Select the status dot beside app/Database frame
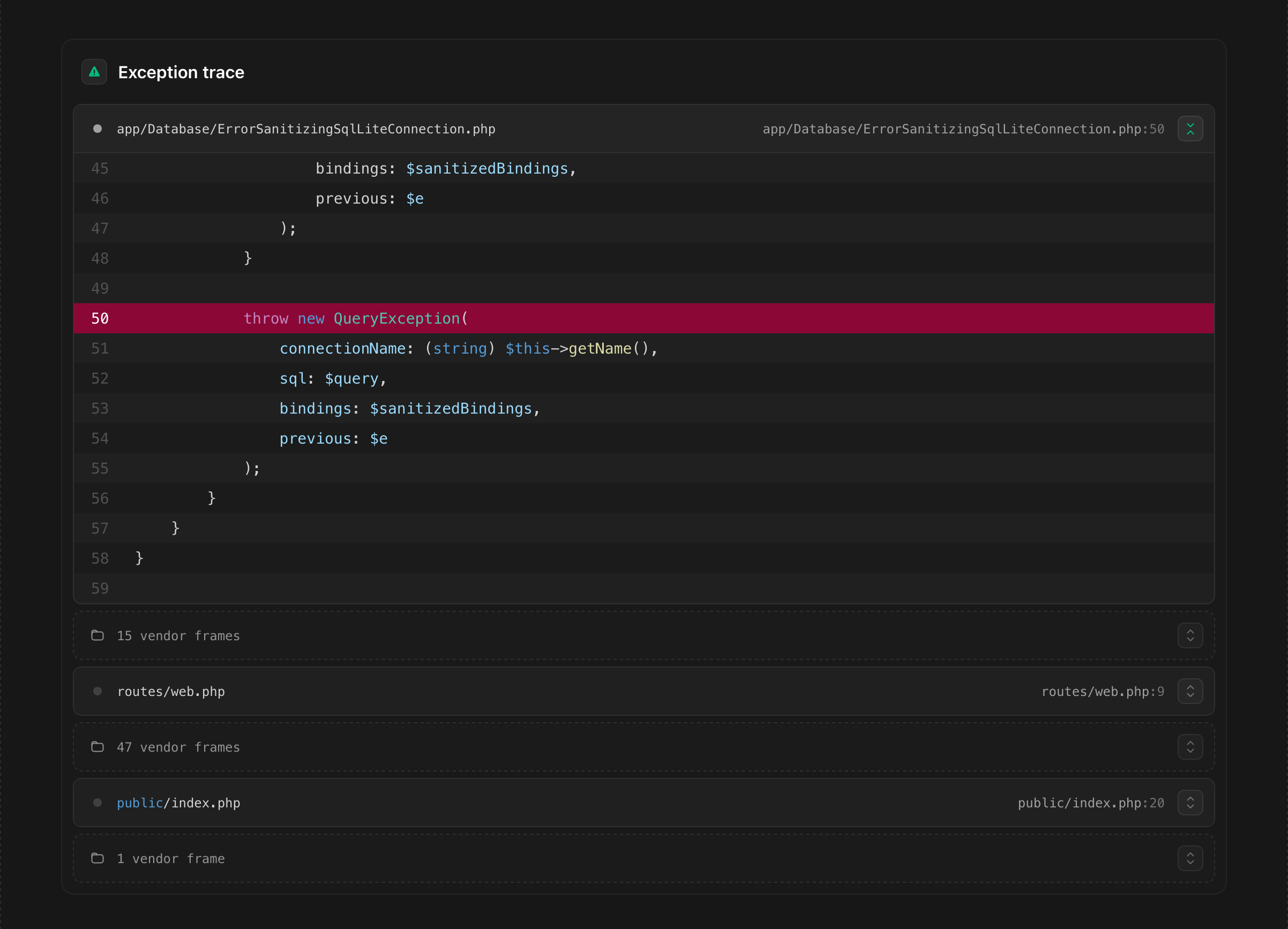The width and height of the screenshot is (1288, 929). (97, 129)
